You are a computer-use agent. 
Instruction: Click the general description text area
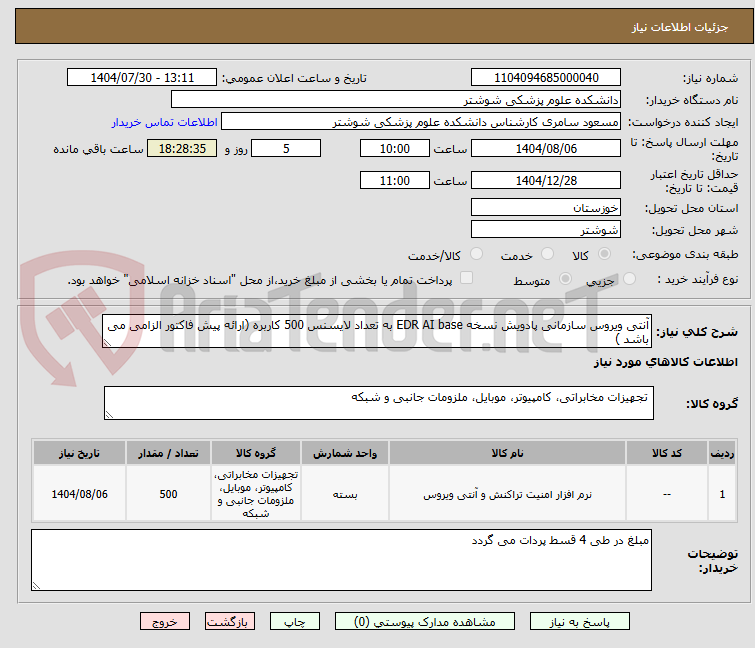click(377, 331)
